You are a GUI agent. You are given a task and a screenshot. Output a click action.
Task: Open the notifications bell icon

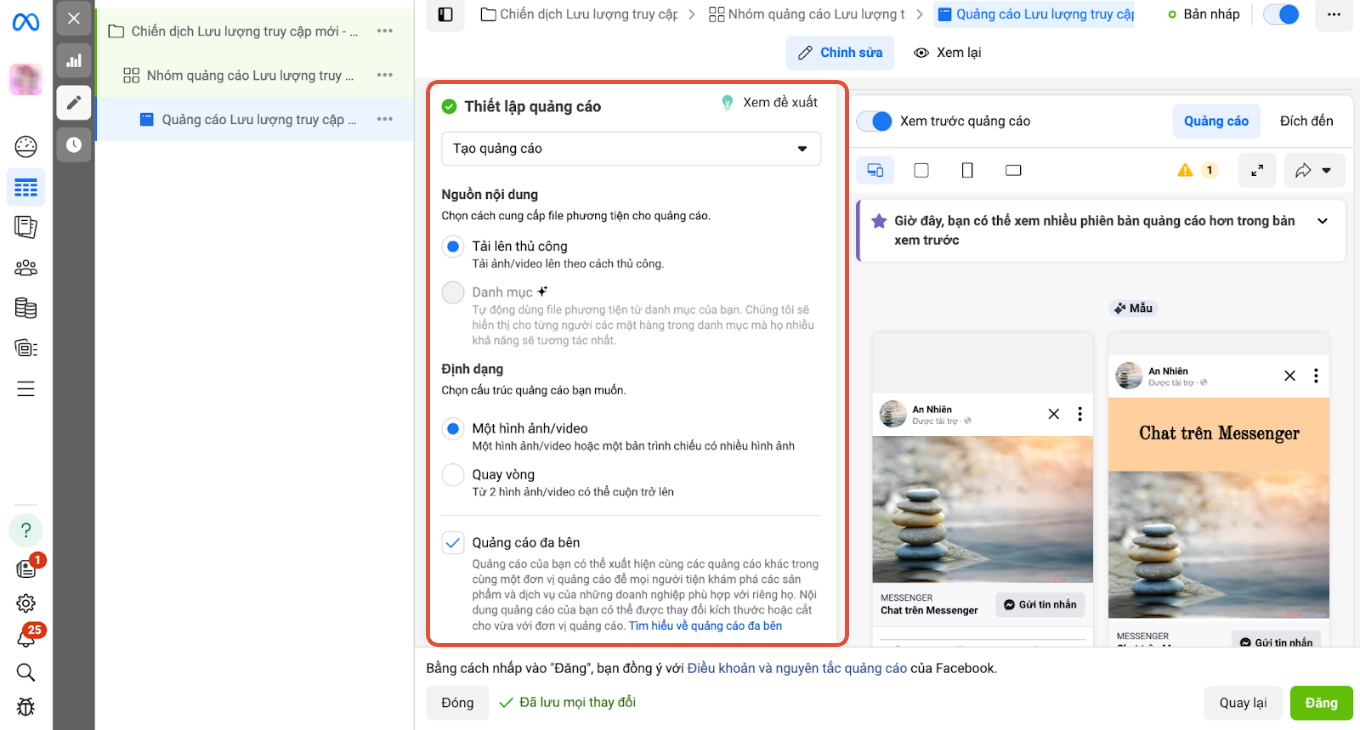[26, 638]
